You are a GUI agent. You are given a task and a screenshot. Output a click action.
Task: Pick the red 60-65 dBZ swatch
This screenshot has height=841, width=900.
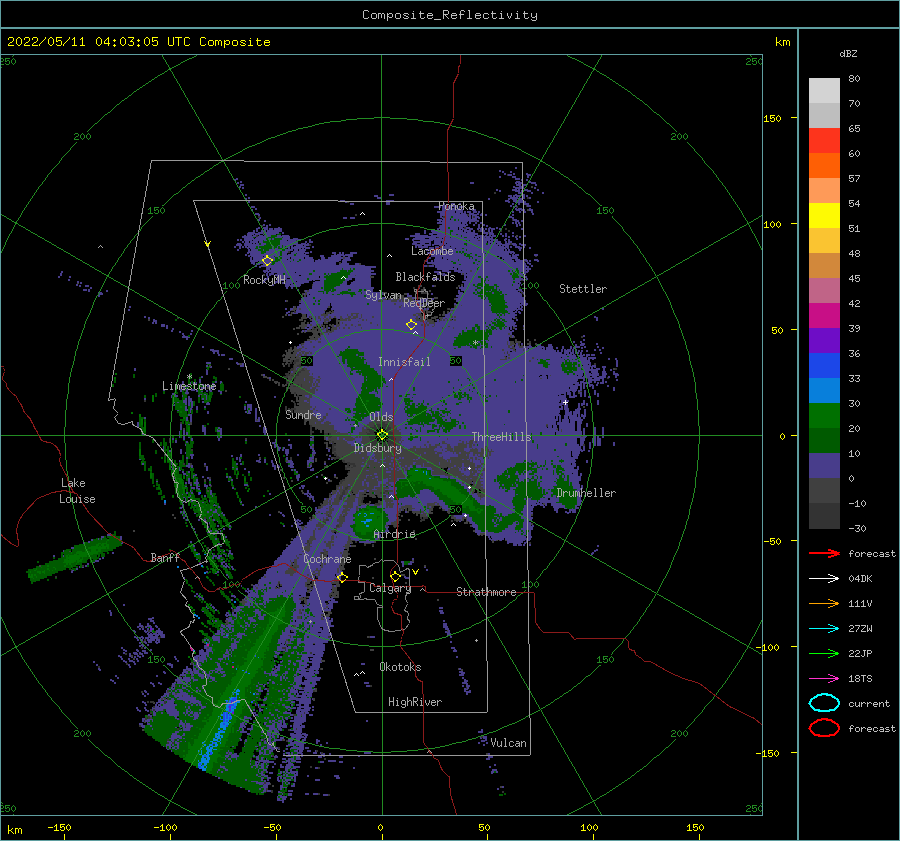(x=824, y=141)
